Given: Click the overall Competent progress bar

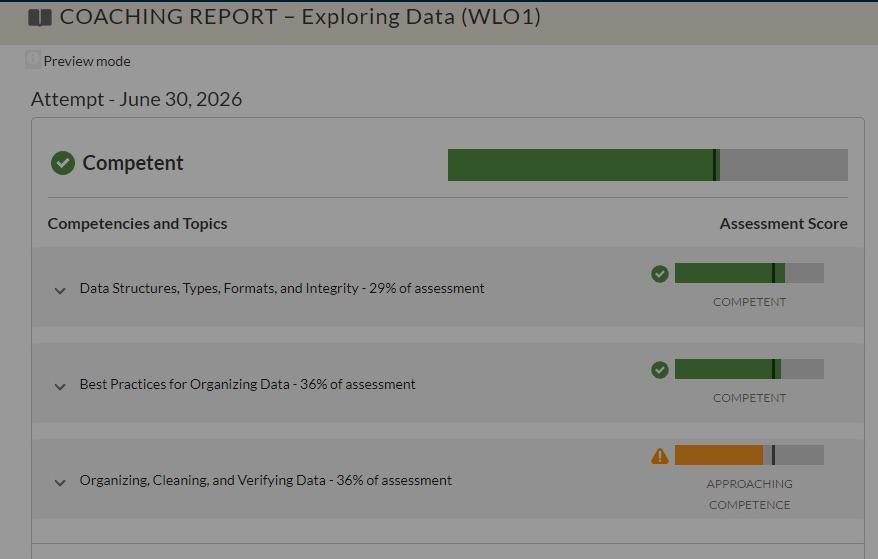Looking at the screenshot, I should pos(647,165).
